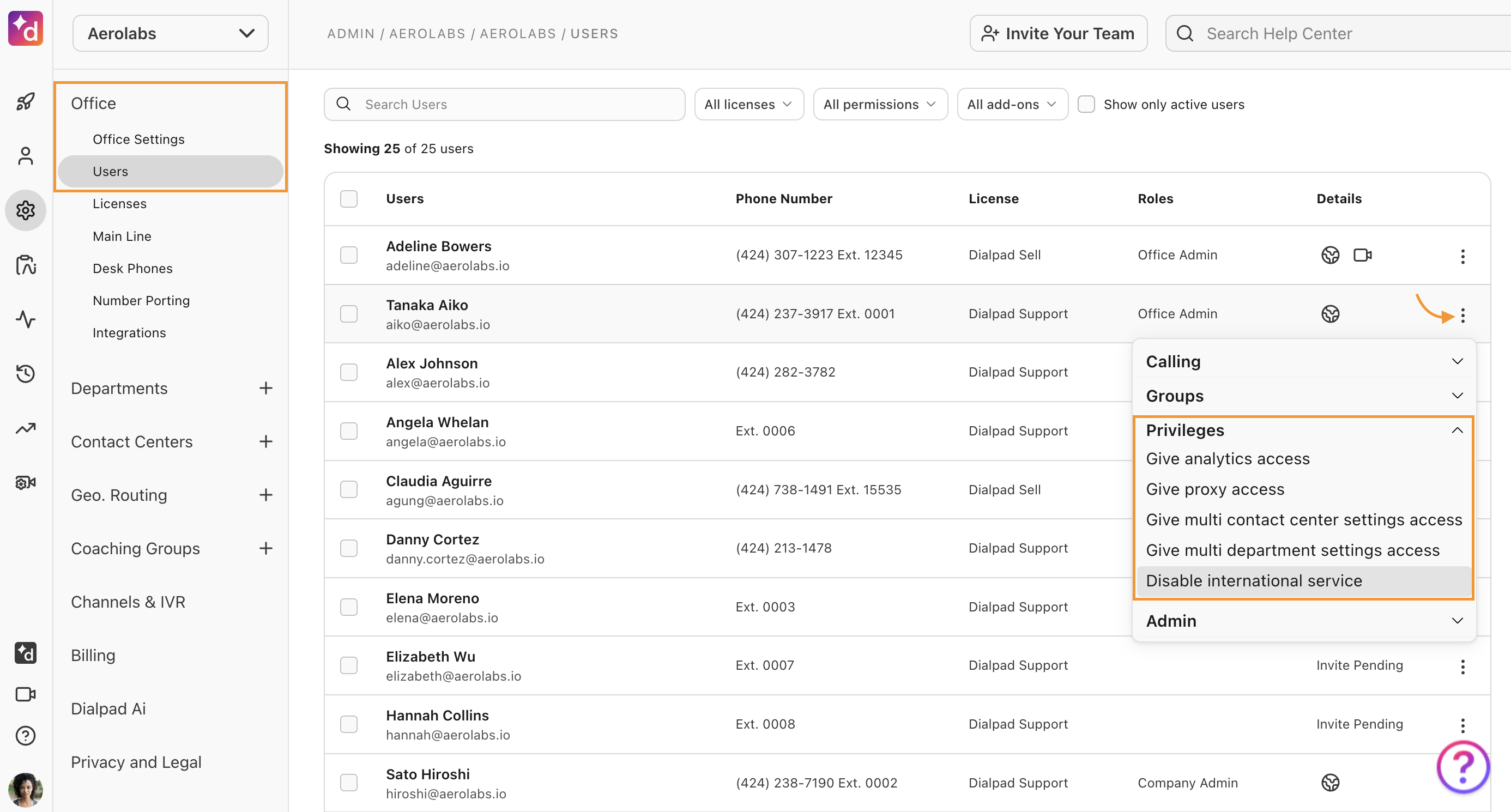Check the box for Tanaka Aiko
1511x812 pixels.
348,314
